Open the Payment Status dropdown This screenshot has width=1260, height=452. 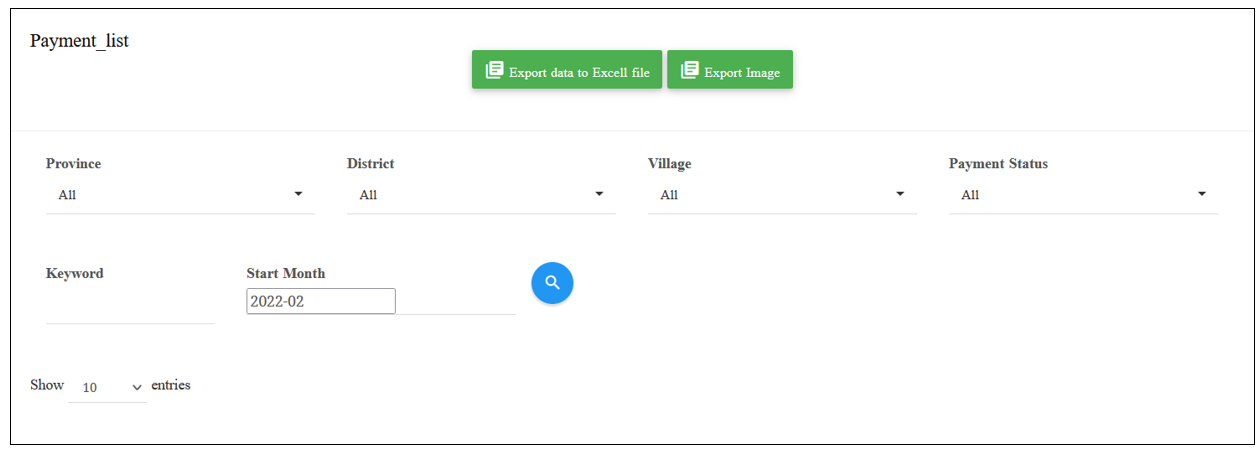click(x=1083, y=195)
